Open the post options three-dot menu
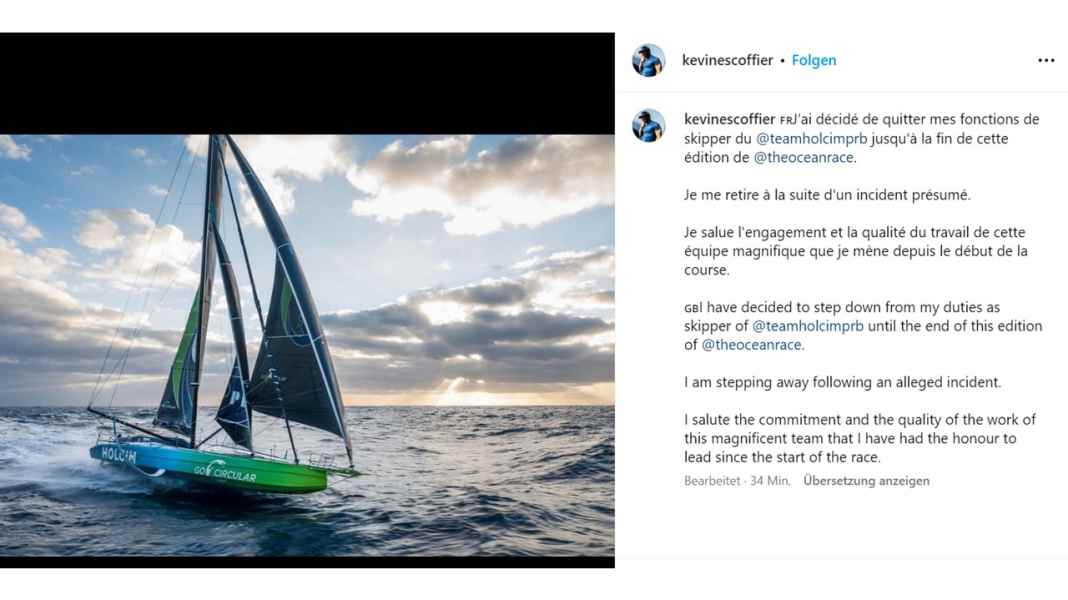This screenshot has height=600, width=1068. click(1044, 60)
